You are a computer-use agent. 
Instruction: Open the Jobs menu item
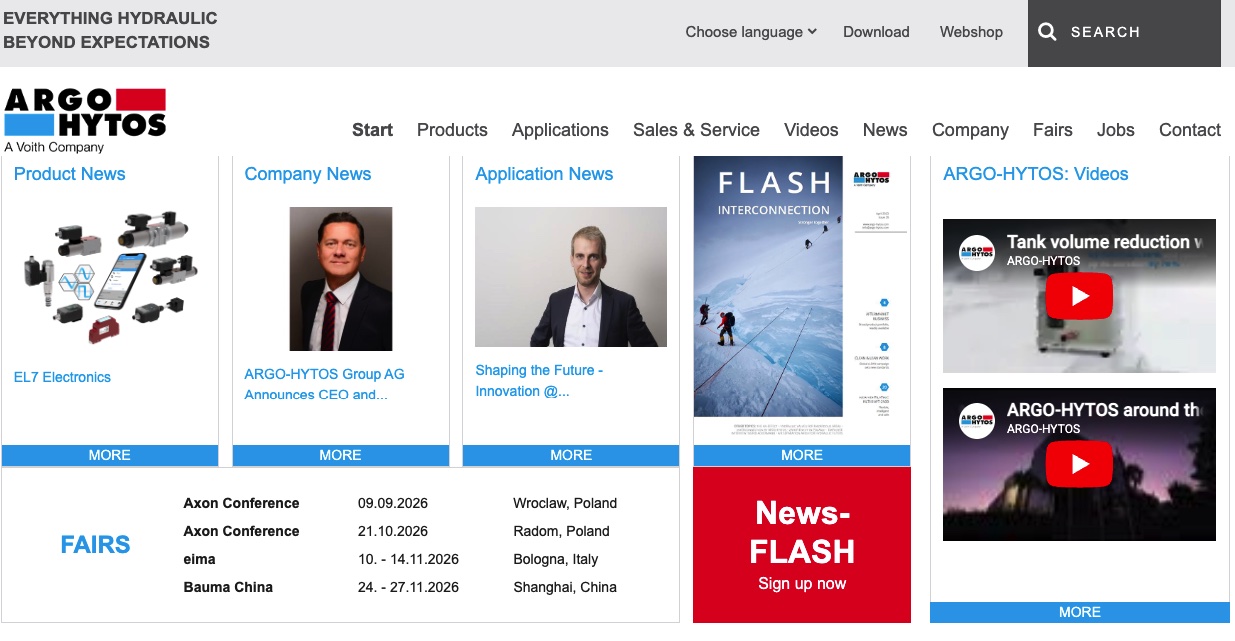[1115, 130]
